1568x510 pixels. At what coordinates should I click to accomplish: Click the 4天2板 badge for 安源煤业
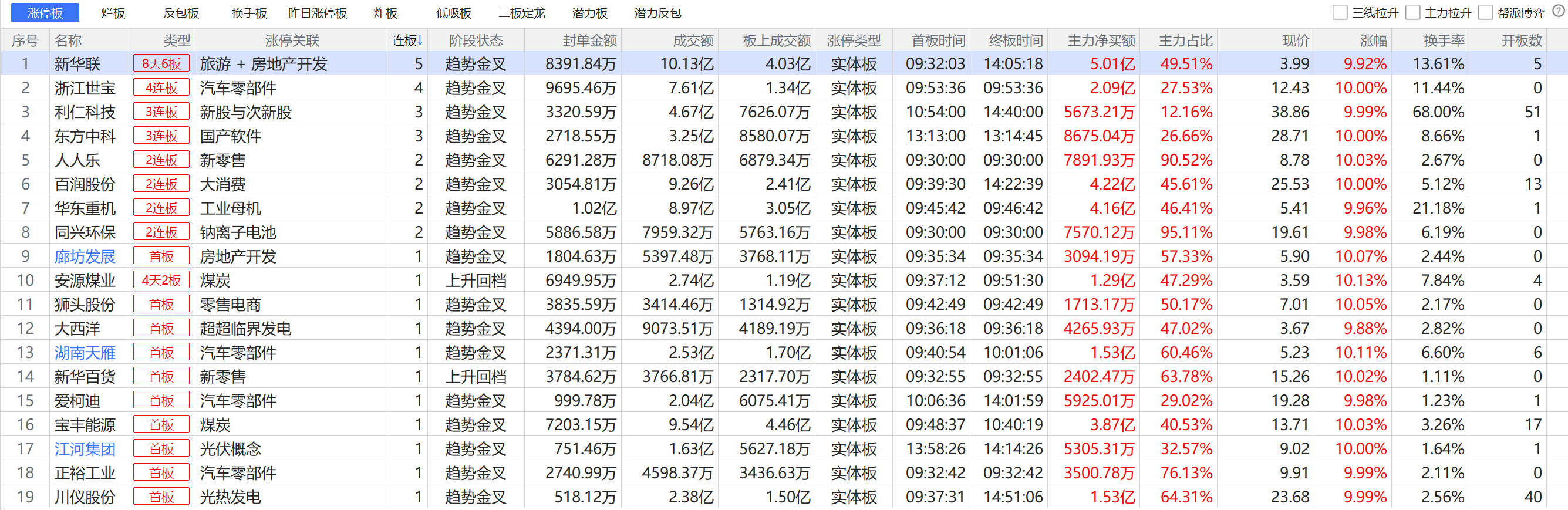pos(161,281)
